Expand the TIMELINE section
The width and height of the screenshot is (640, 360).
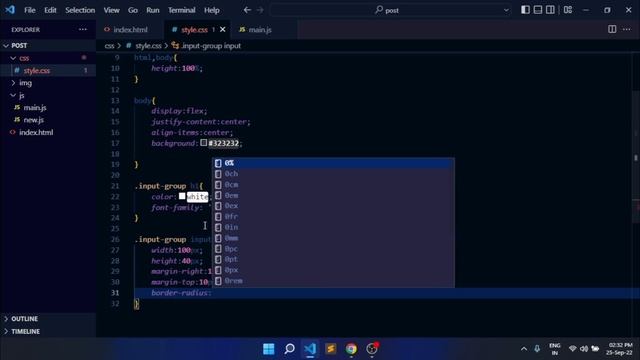(48, 331)
